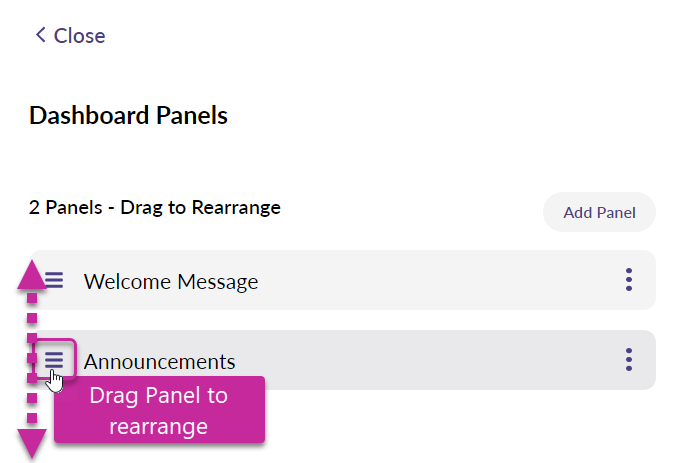Open the Welcome Message three-dot menu
This screenshot has width=680, height=463.
(628, 280)
